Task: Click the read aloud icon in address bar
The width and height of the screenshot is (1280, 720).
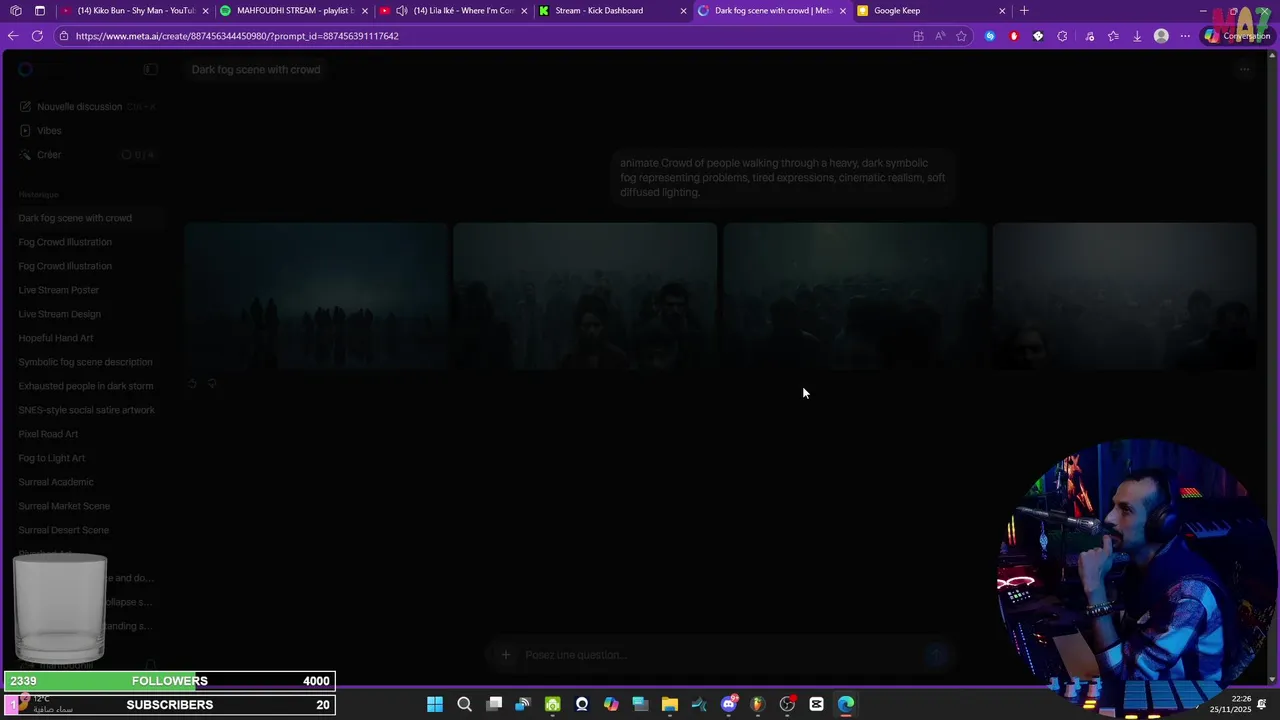Action: (940, 36)
